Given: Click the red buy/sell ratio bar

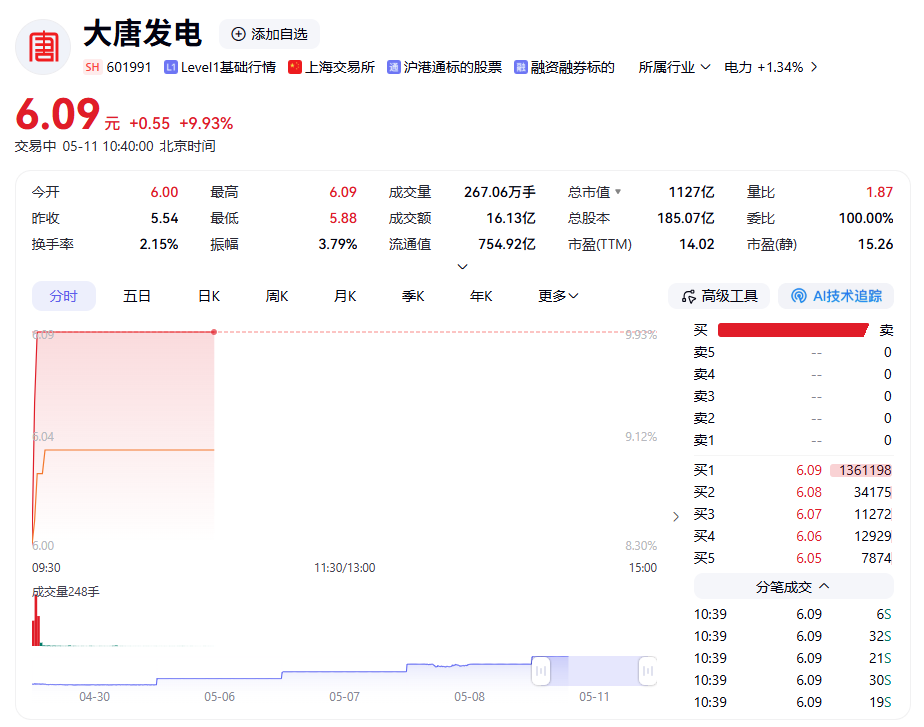Looking at the screenshot, I should 793,330.
